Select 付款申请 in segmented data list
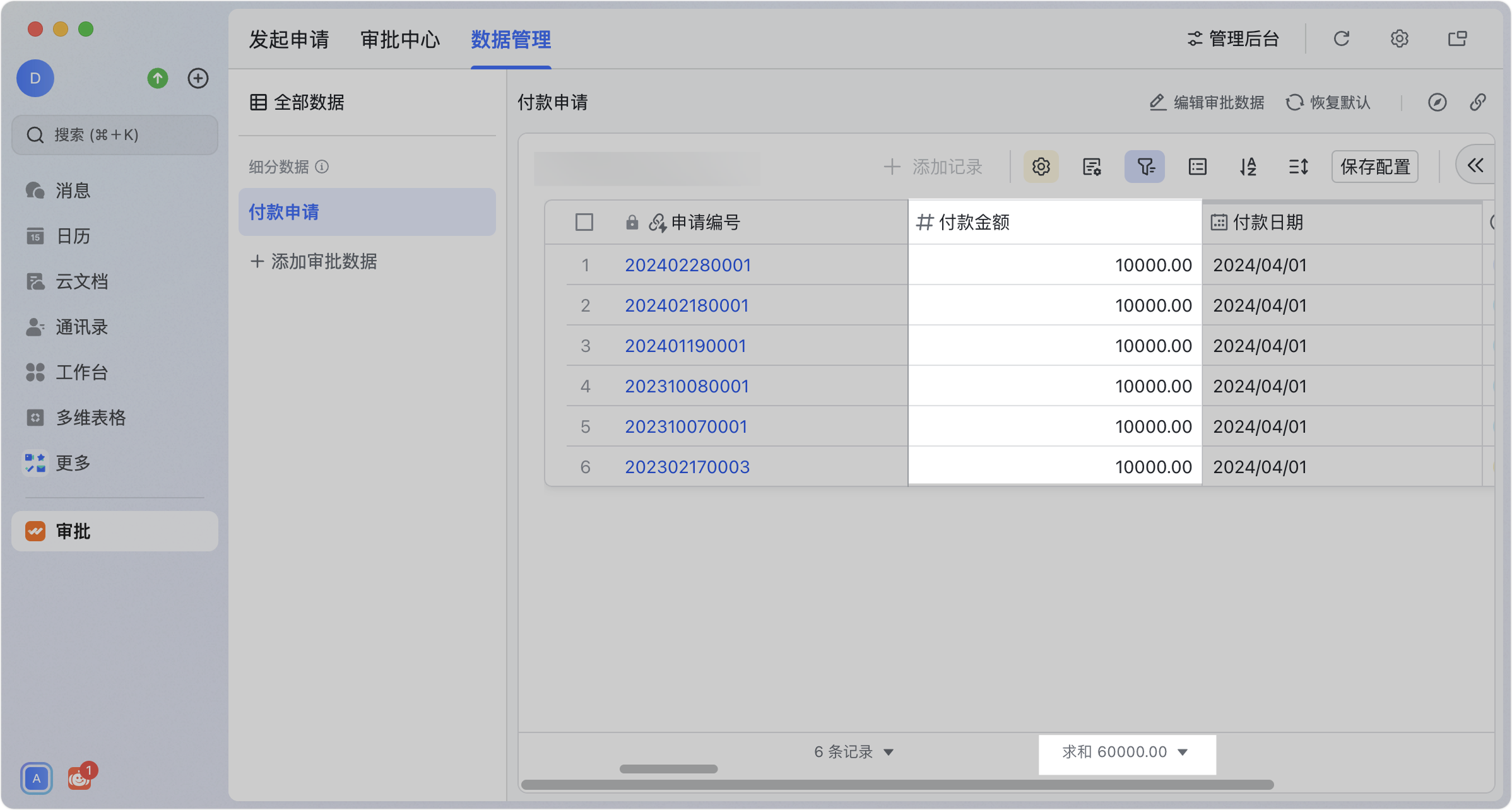 (x=367, y=212)
